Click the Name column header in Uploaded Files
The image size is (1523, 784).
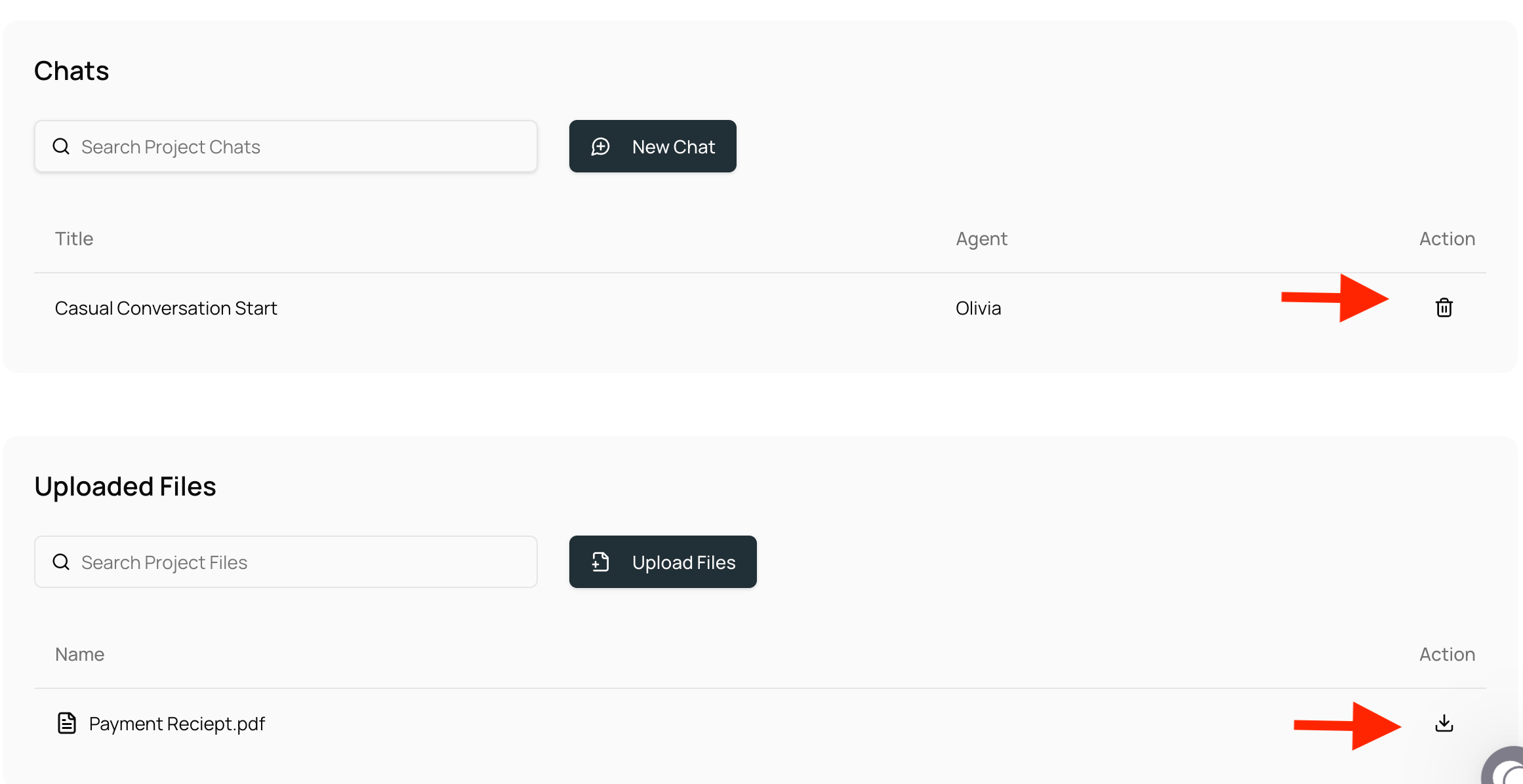[x=79, y=654]
